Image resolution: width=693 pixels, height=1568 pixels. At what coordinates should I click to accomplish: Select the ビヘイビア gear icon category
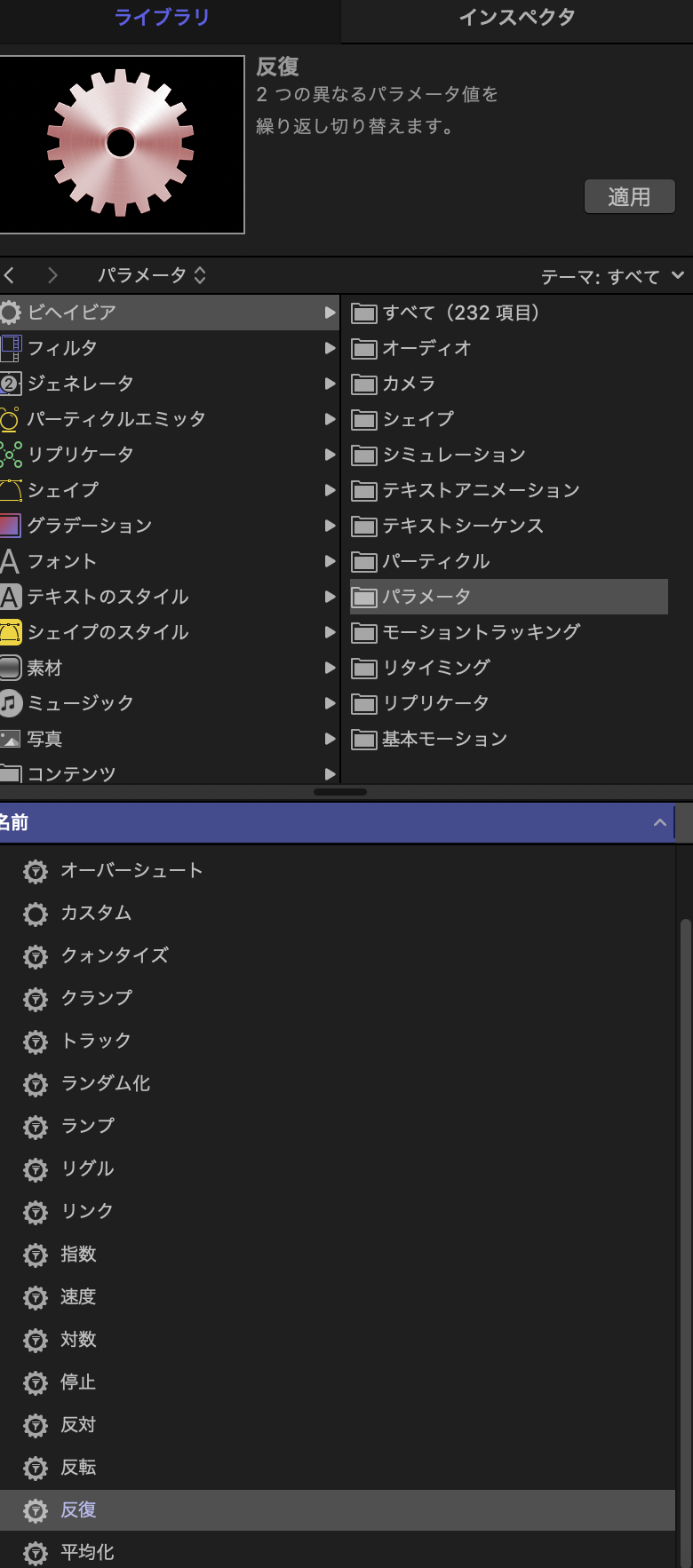click(10, 313)
